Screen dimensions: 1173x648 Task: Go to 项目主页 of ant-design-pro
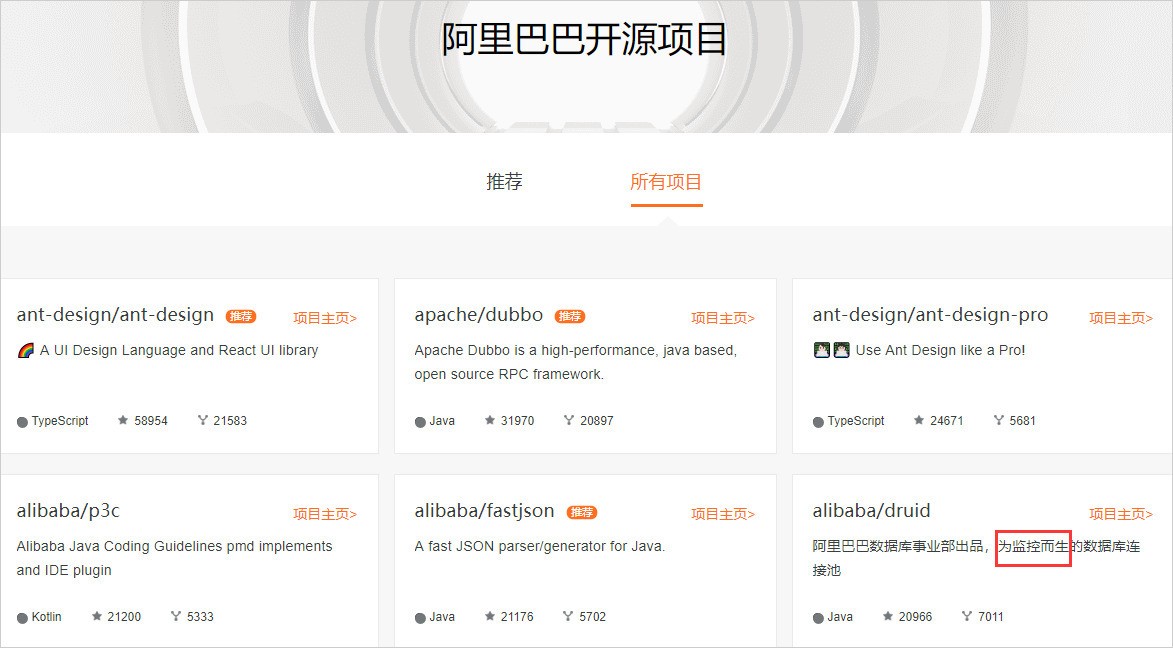(1121, 318)
